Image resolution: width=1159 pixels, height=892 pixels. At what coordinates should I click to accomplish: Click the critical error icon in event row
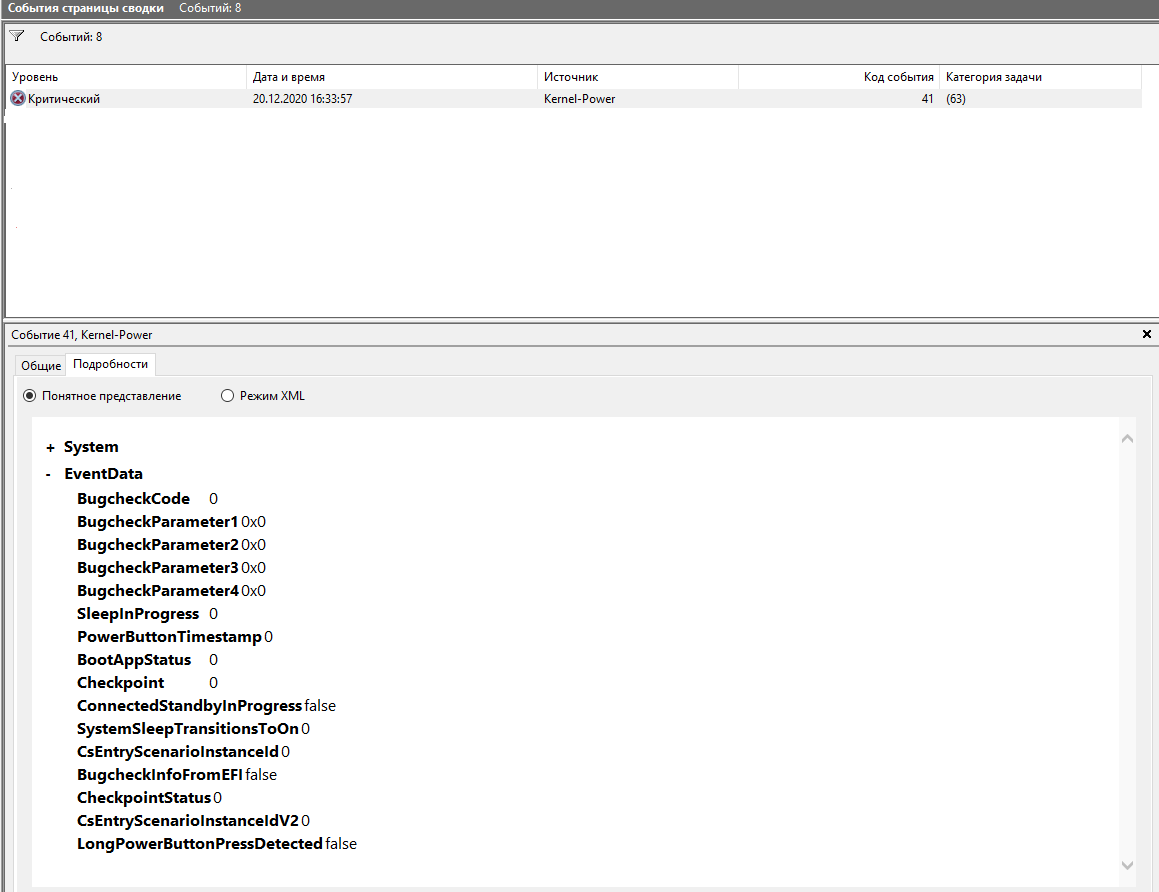18,98
